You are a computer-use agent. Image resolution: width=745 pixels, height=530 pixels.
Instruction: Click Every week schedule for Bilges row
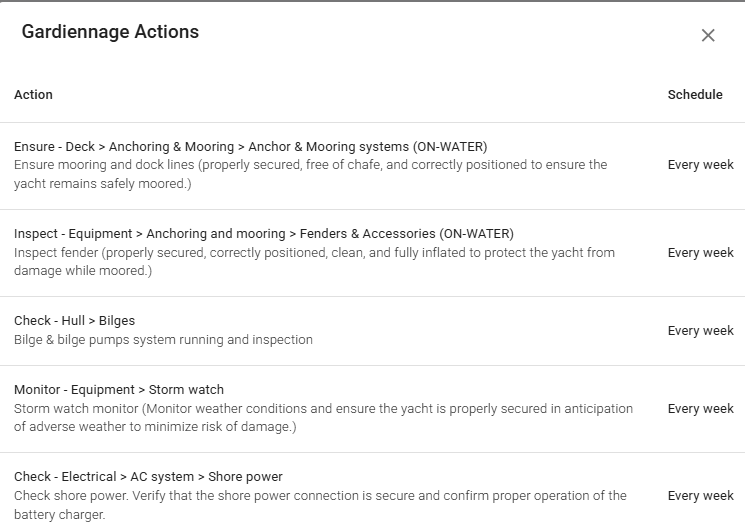coord(700,331)
